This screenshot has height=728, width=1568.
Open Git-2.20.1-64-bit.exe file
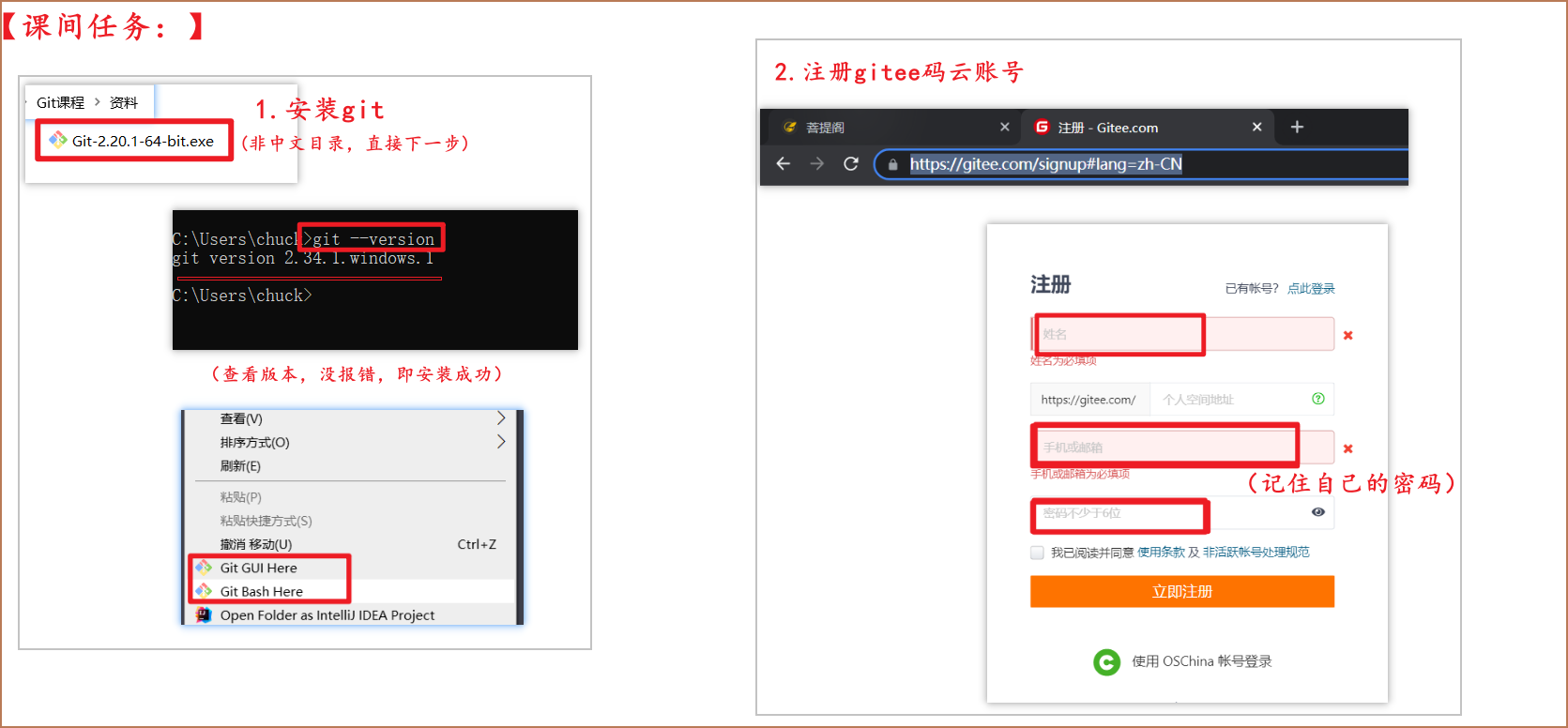[x=143, y=141]
